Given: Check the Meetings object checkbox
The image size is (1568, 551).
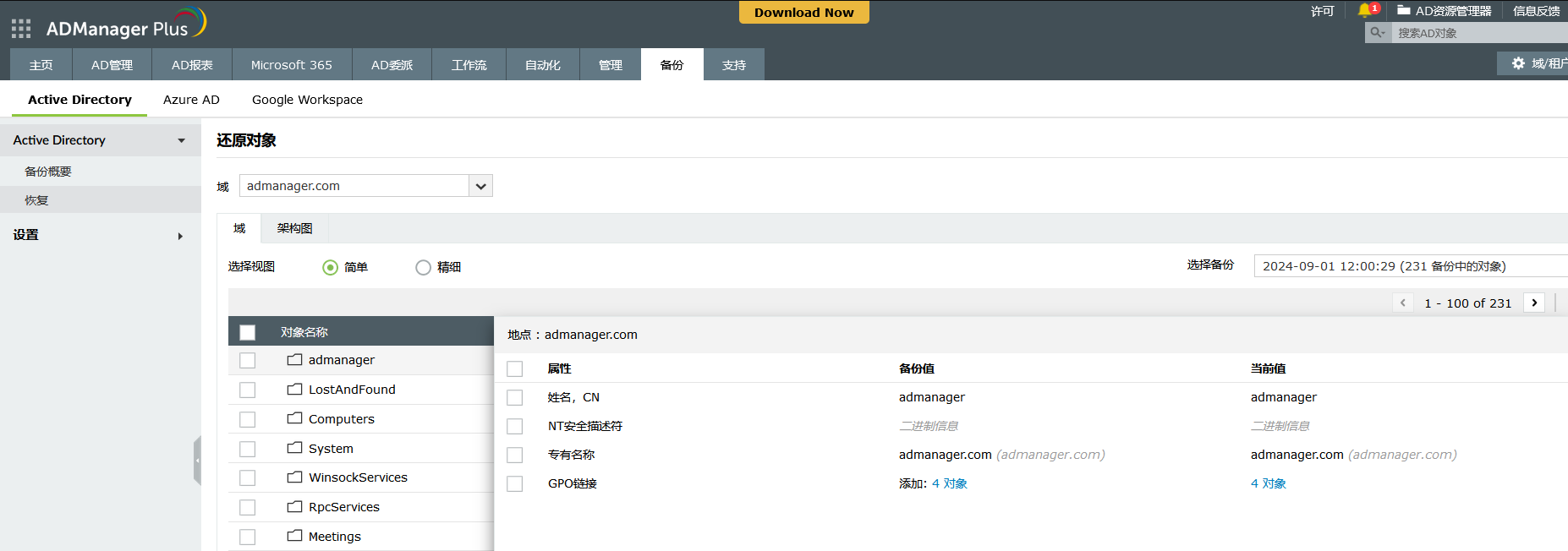Looking at the screenshot, I should click(x=248, y=537).
